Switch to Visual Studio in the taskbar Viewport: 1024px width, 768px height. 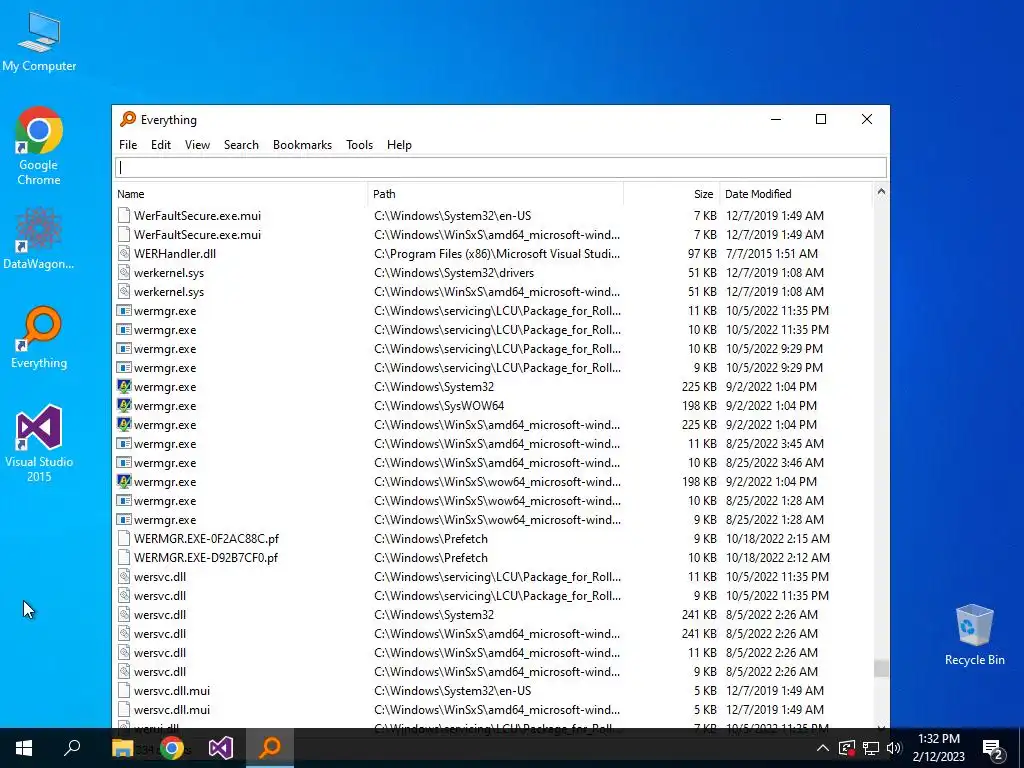tap(221, 748)
